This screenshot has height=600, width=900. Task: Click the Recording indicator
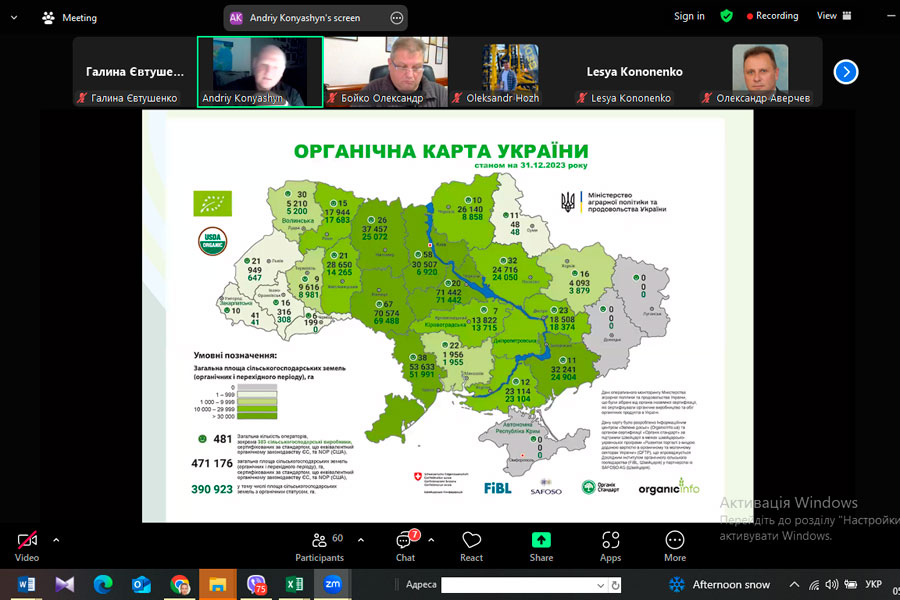(x=772, y=16)
